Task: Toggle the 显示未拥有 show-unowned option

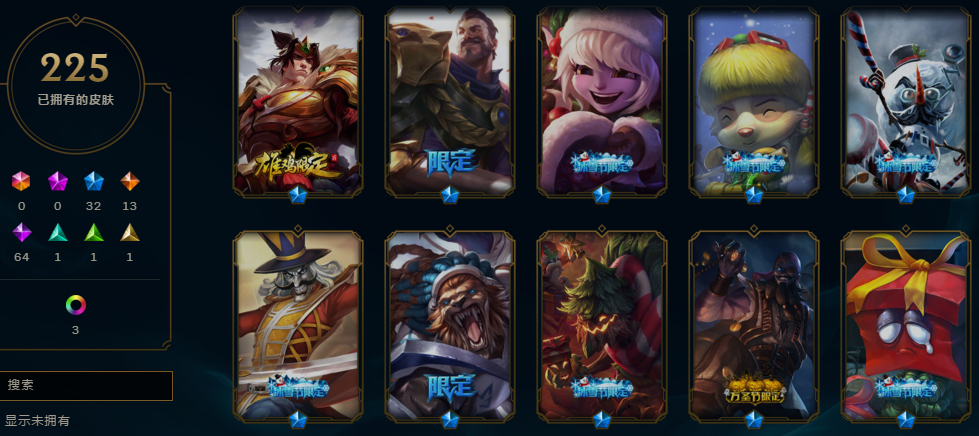Action: [x=37, y=420]
